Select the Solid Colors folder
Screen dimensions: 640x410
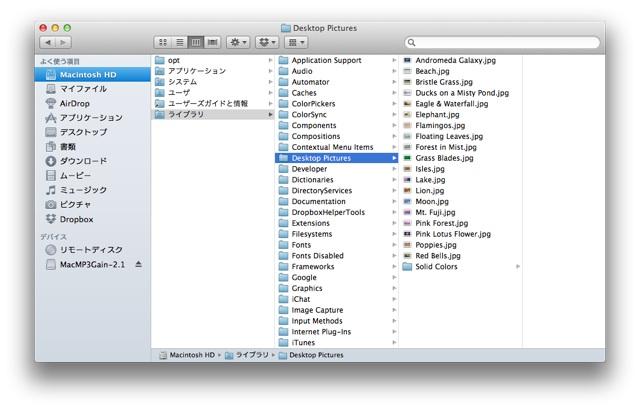436,267
